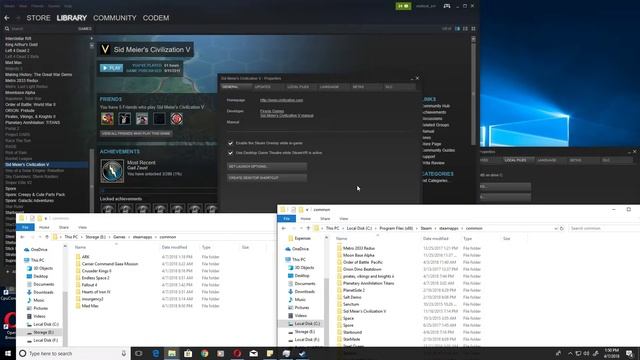Click View all friends who play this game
Image resolution: width=640 pixels, height=360 pixels.
[136, 133]
